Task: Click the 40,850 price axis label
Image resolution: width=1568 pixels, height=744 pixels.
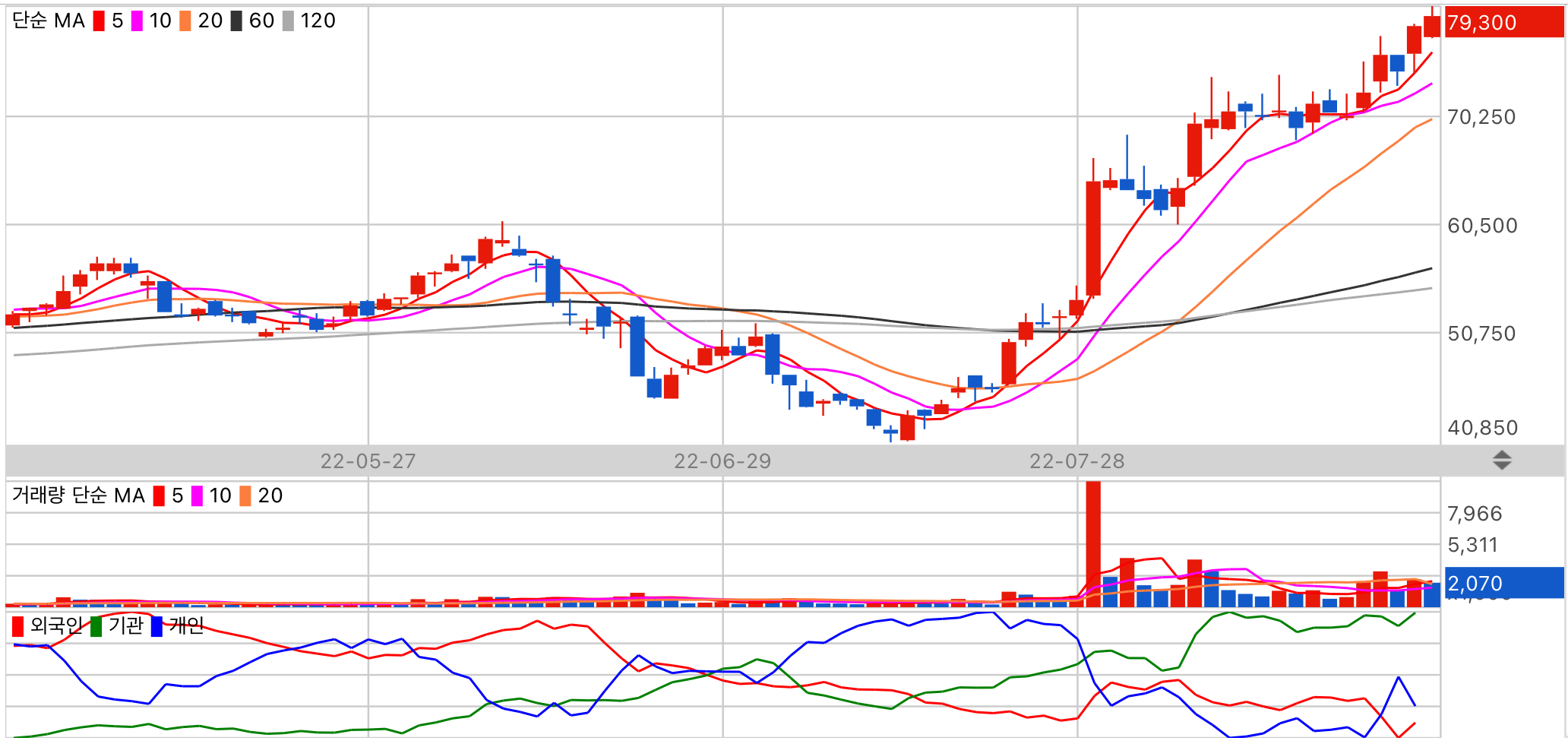Action: point(1482,428)
